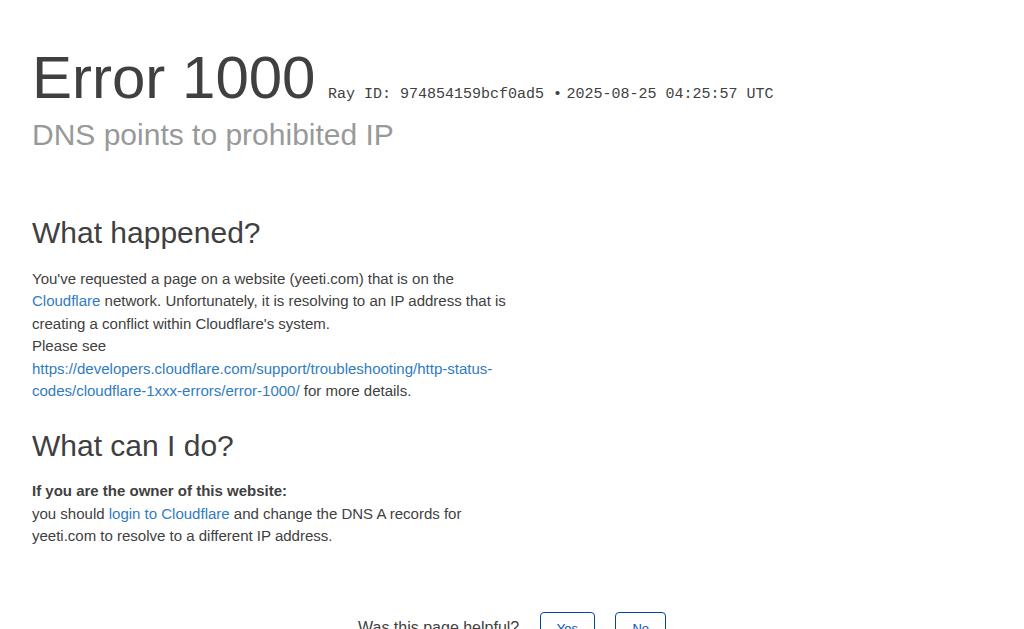Click the bold "If you are the owner" text
Image resolution: width=1024 pixels, height=629 pixels.
(x=159, y=491)
